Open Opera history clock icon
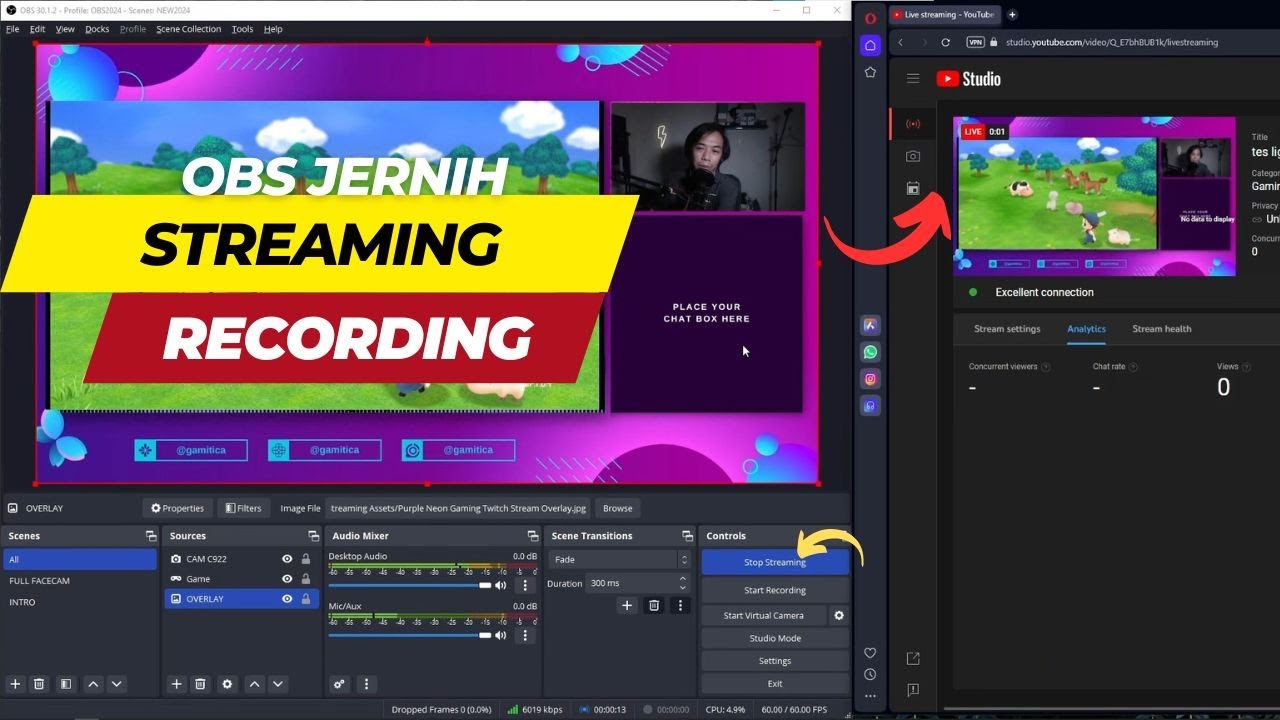The width and height of the screenshot is (1280, 720). (870, 675)
